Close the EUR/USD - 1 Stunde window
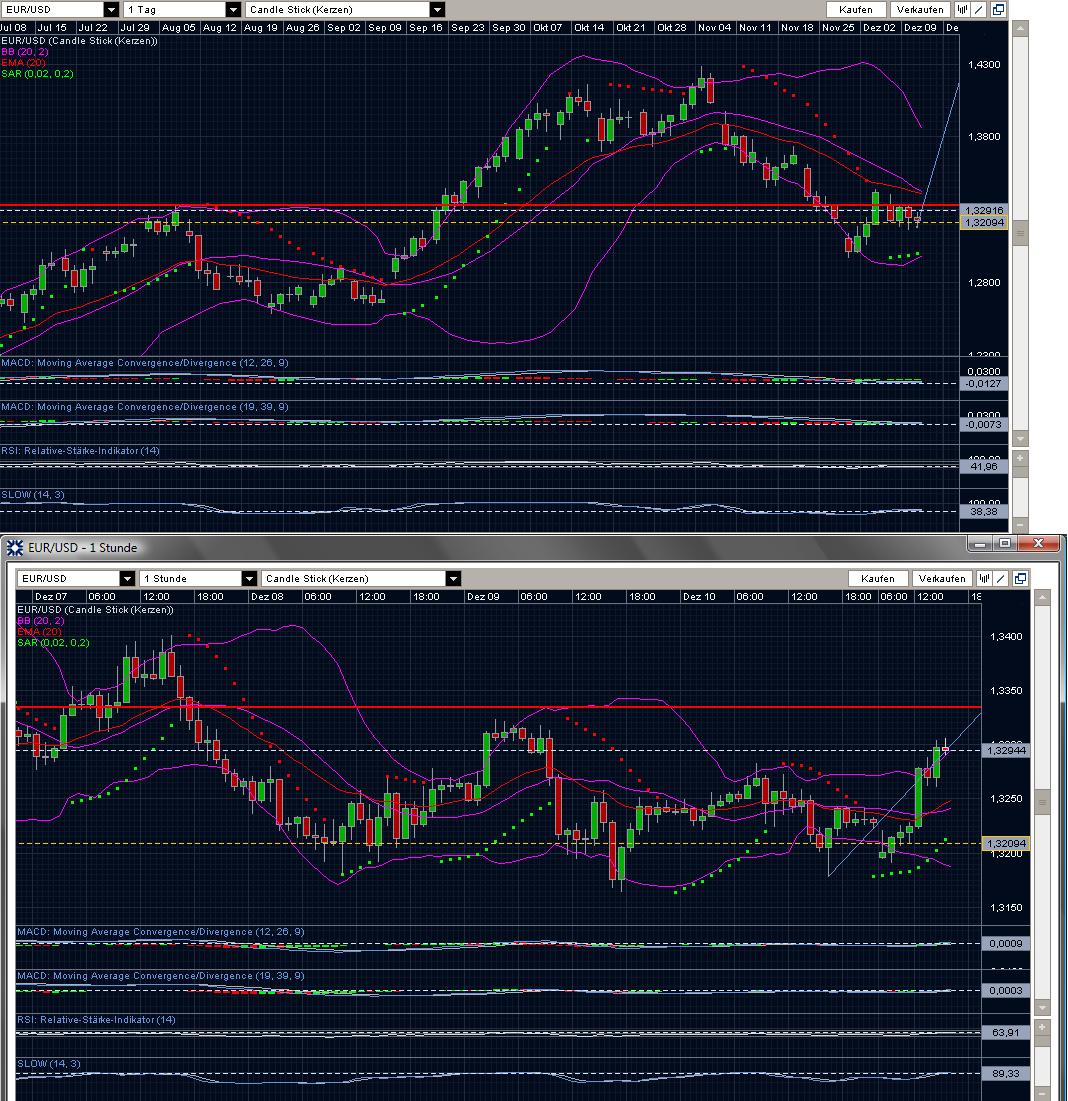Screen dimensions: 1068x1101 [x=1039, y=543]
